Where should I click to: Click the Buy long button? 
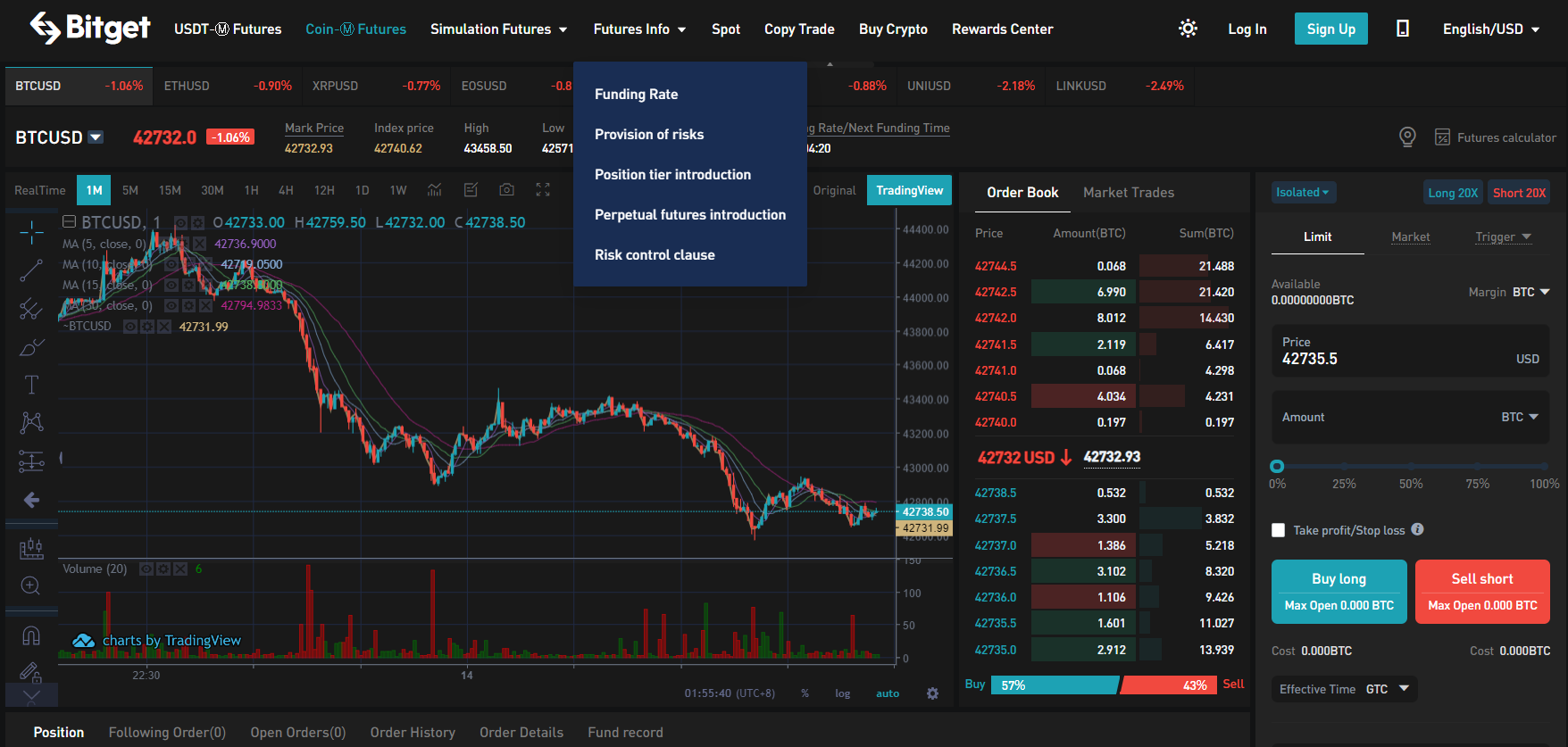tap(1339, 591)
